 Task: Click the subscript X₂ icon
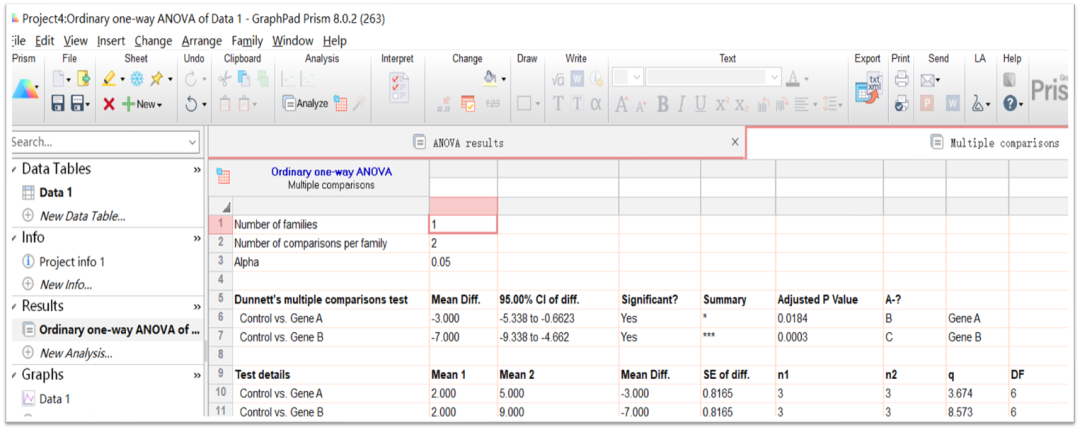pos(741,104)
